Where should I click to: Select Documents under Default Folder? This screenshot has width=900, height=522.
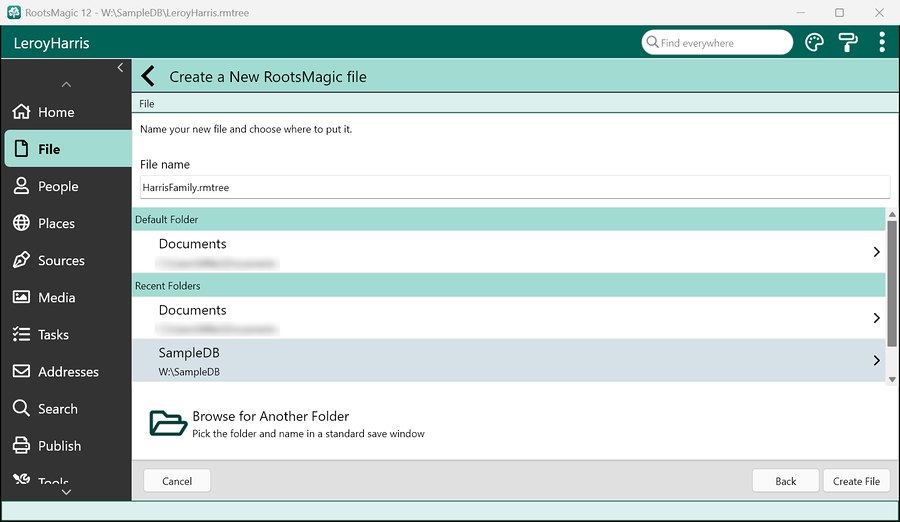coord(509,252)
